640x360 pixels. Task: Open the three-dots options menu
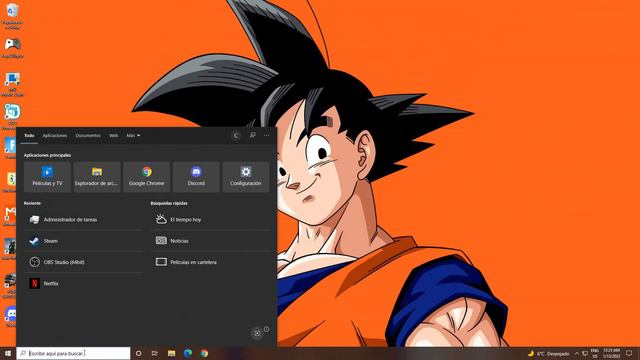267,136
